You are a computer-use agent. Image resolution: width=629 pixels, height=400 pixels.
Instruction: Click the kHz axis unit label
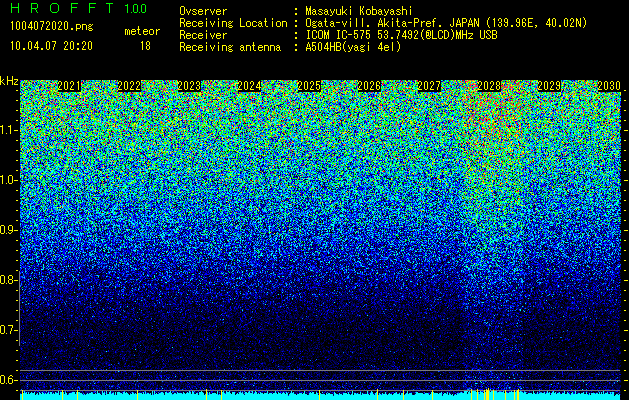9,81
